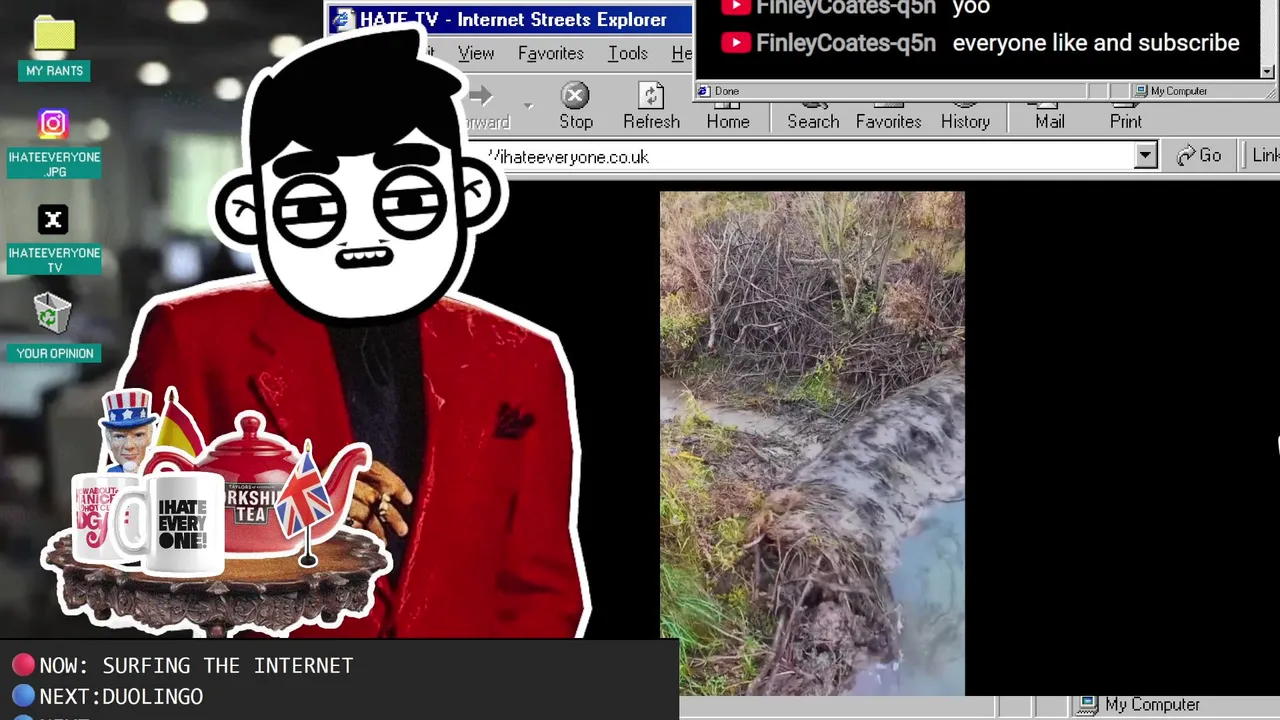Open Mail from the toolbar

(1050, 113)
